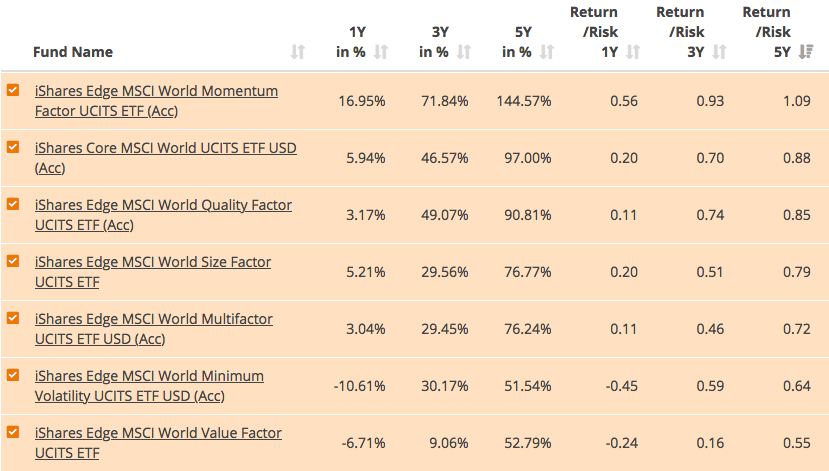The image size is (829, 471).
Task: Click the Fund Name column header text
Action: pyautogui.click(x=73, y=52)
